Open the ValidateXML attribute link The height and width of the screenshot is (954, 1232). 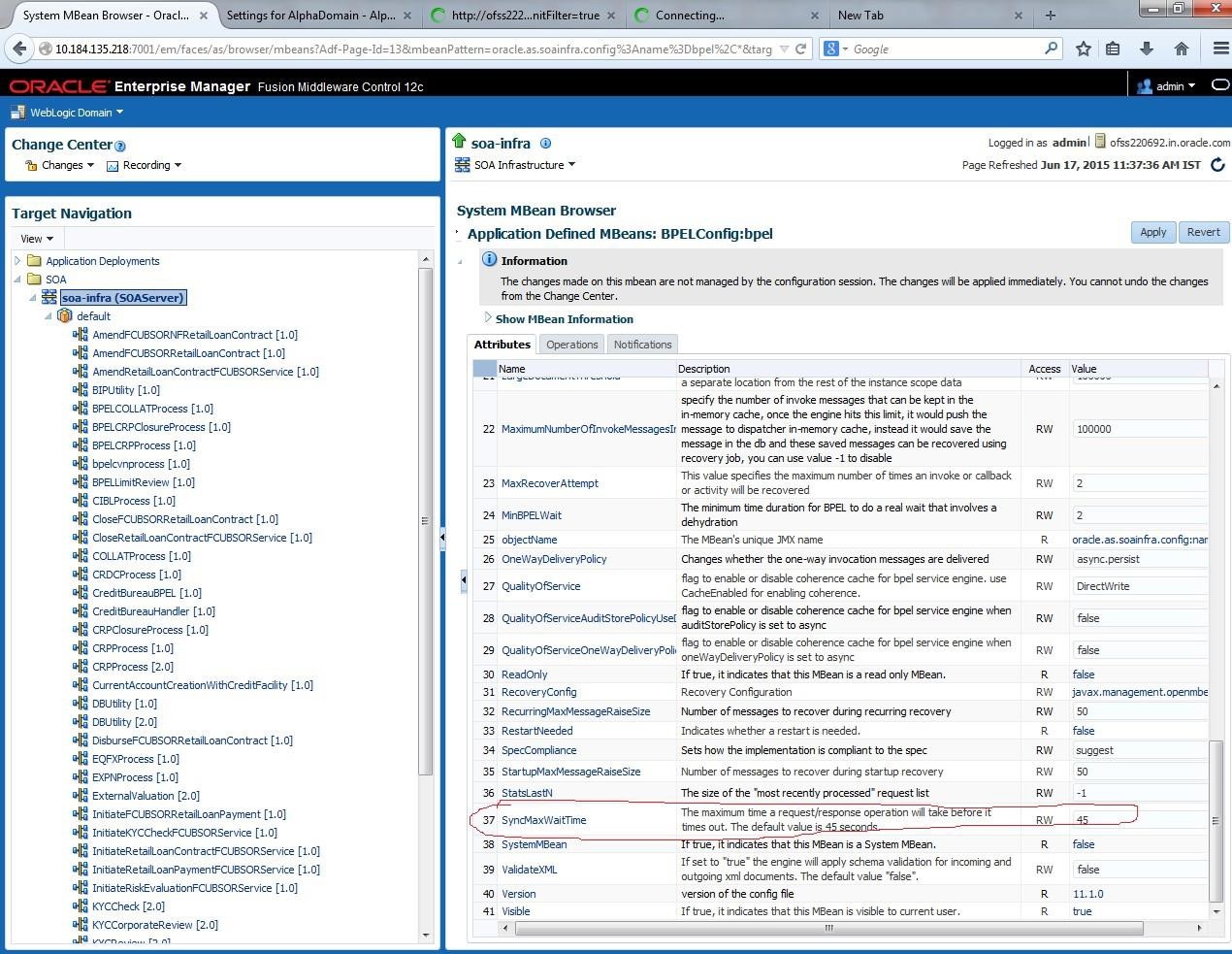(529, 870)
